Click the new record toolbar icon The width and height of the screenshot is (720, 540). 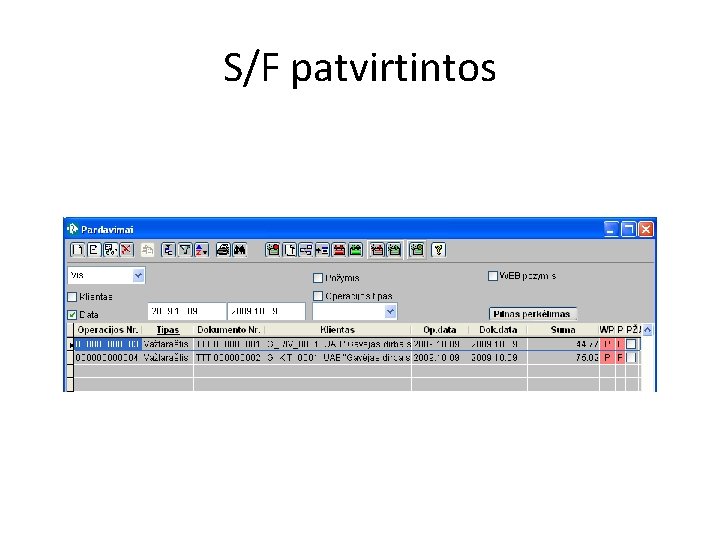[77, 250]
